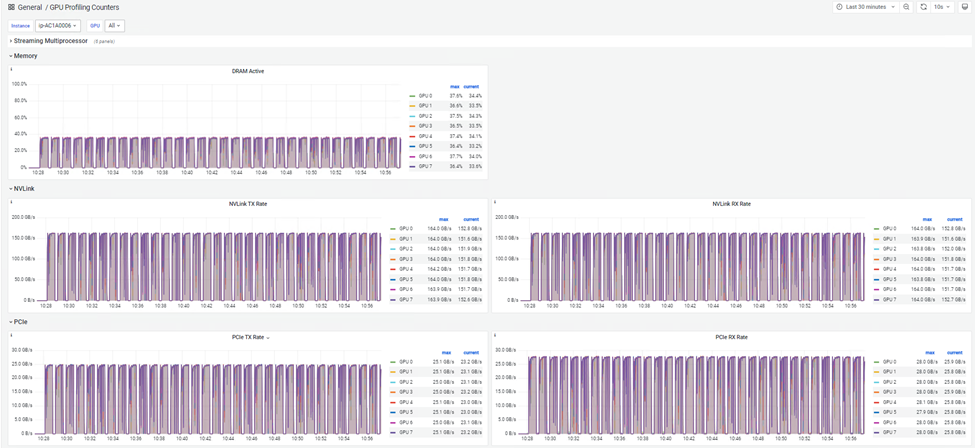Go to the General folder breadcrumb
The height and width of the screenshot is (448, 975).
pos(30,7)
